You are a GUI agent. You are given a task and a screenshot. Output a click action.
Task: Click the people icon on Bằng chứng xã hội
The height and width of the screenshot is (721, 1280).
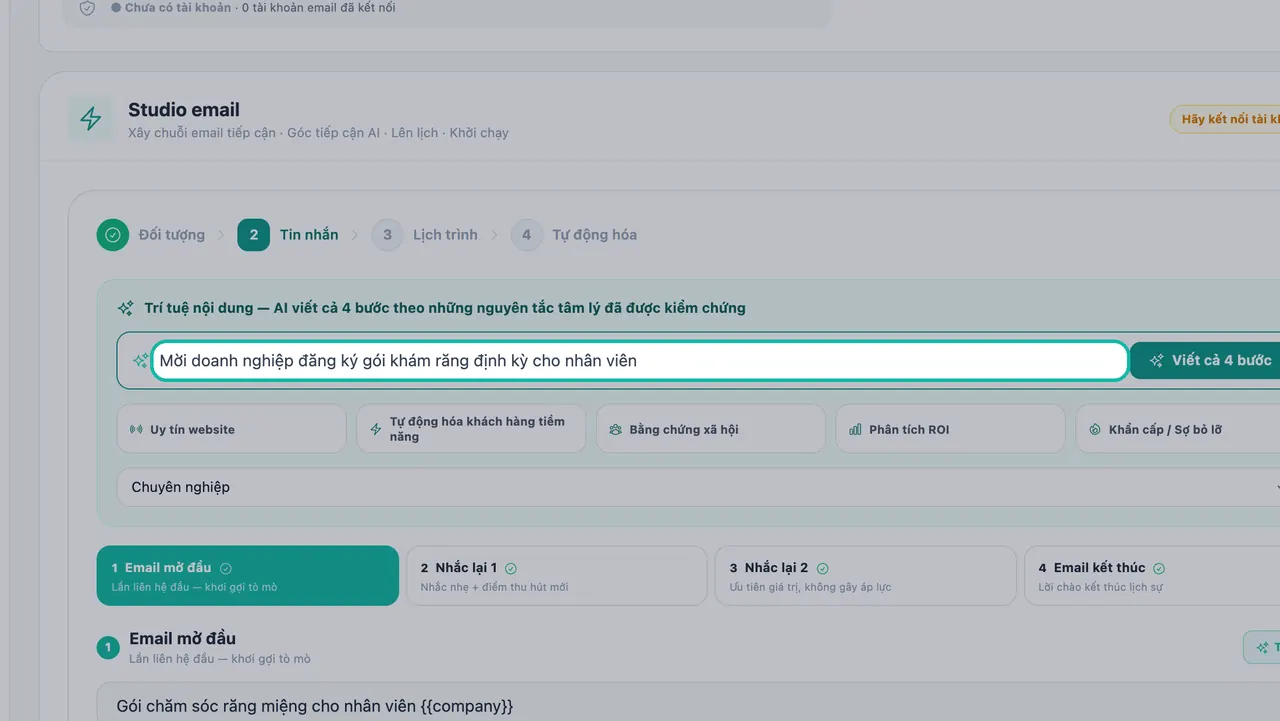(616, 430)
